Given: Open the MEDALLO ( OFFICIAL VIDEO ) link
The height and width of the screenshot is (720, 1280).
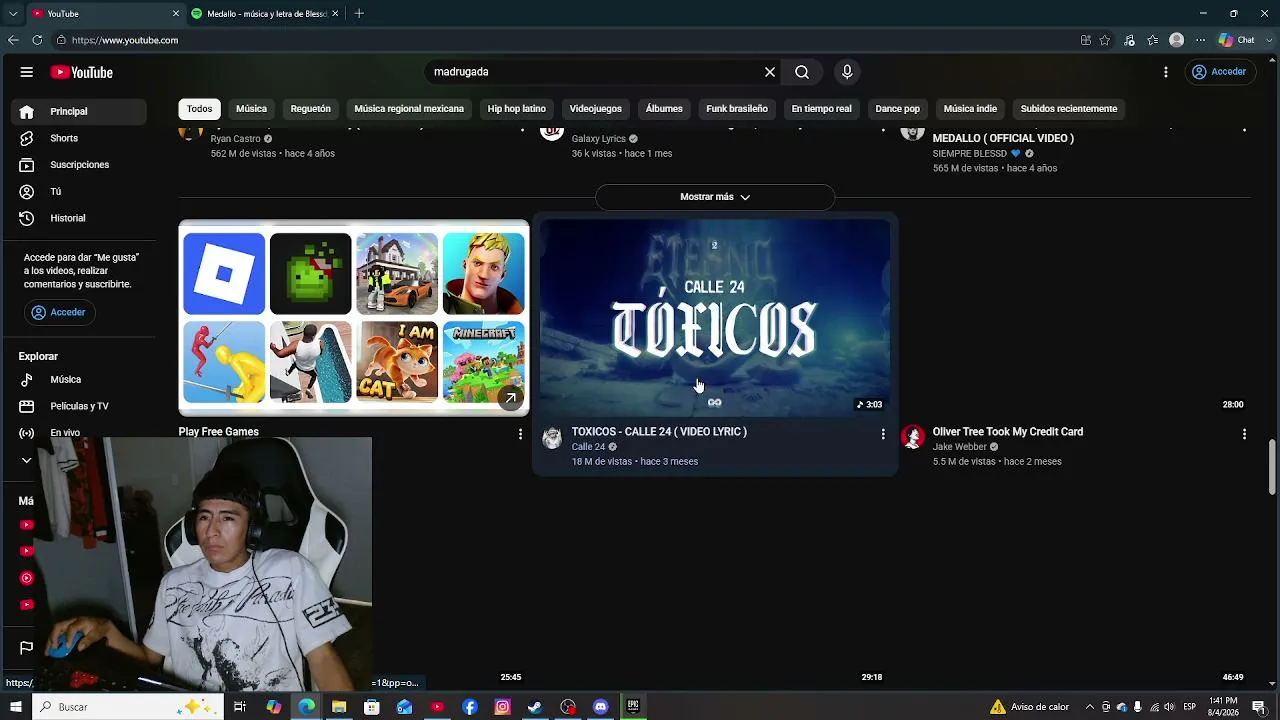Looking at the screenshot, I should [1003, 139].
